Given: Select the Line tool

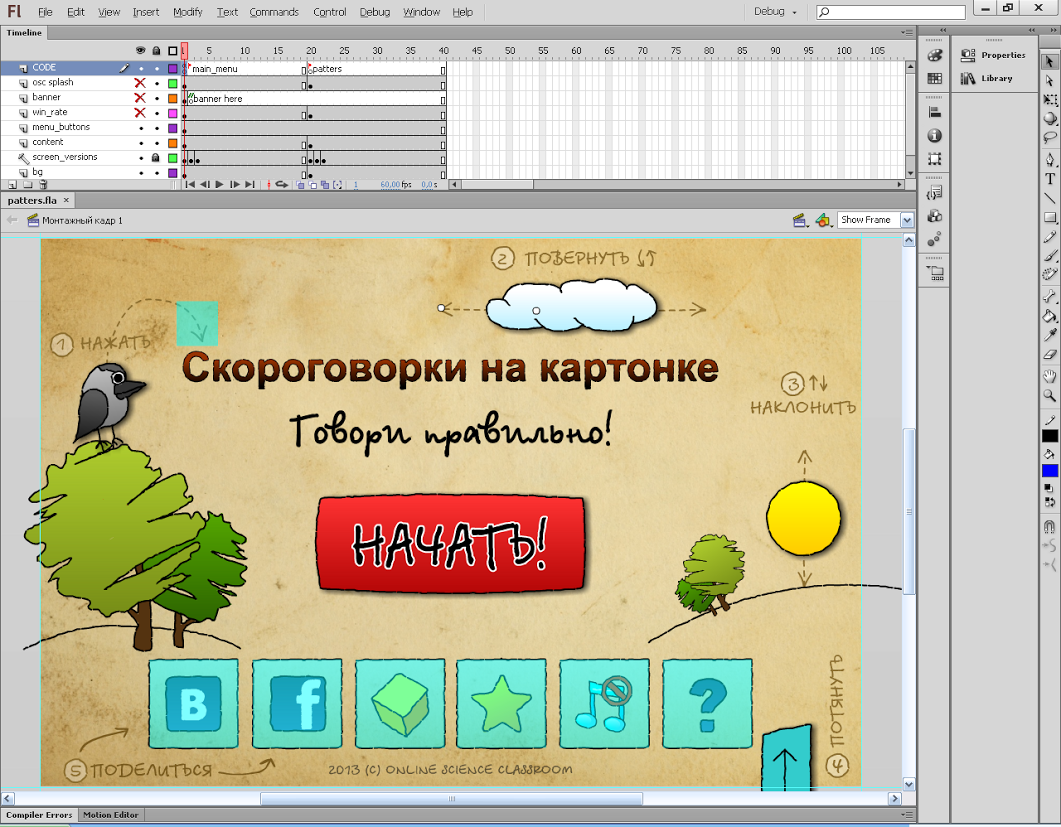Looking at the screenshot, I should tap(1049, 198).
